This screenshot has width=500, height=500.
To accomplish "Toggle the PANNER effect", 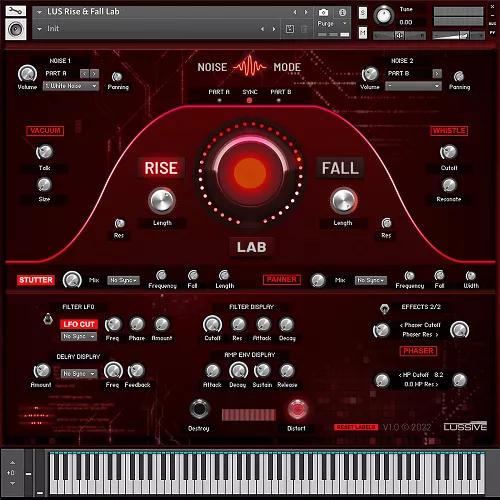I will tap(282, 280).
